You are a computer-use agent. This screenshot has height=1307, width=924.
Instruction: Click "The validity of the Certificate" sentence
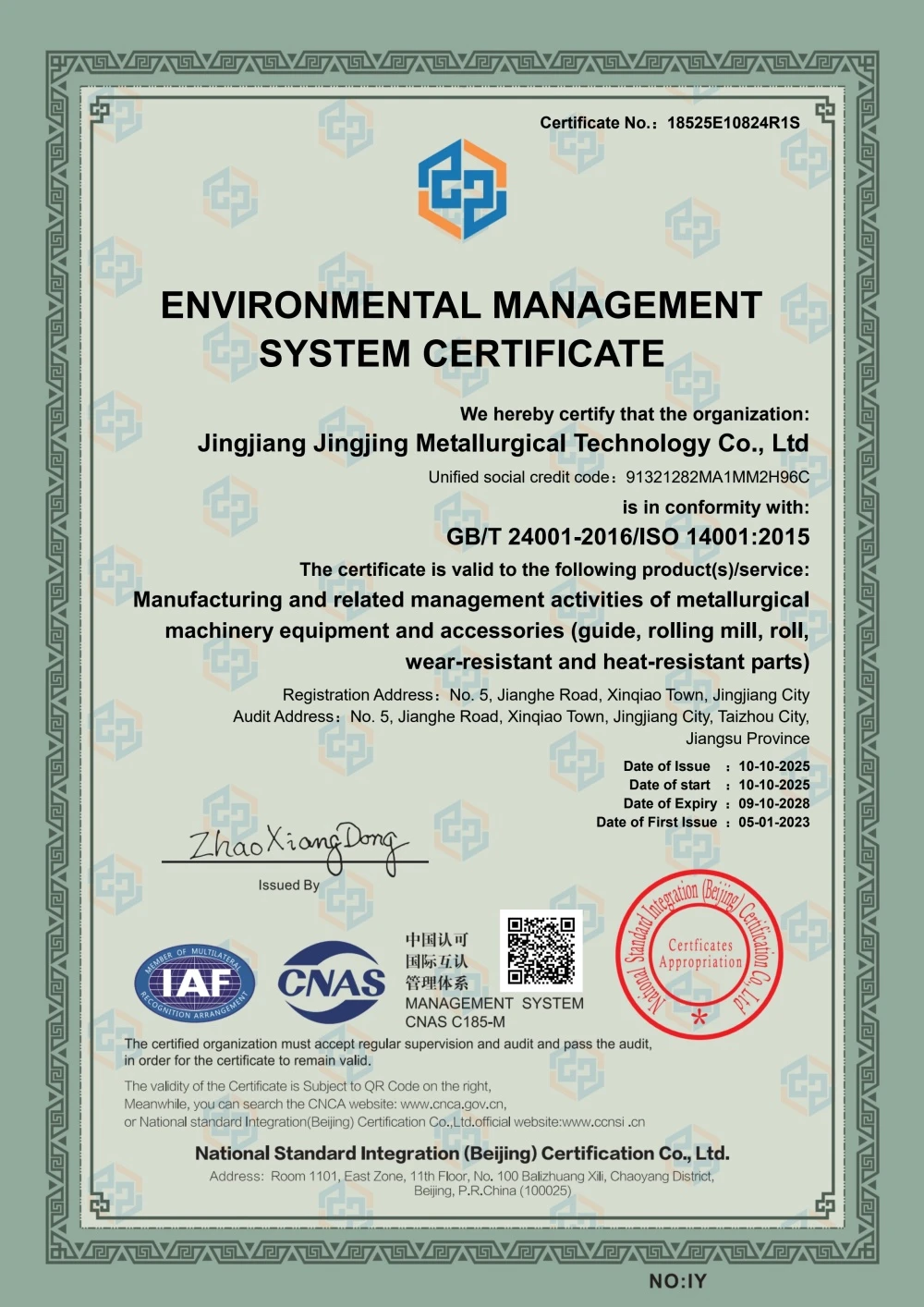[x=308, y=1087]
